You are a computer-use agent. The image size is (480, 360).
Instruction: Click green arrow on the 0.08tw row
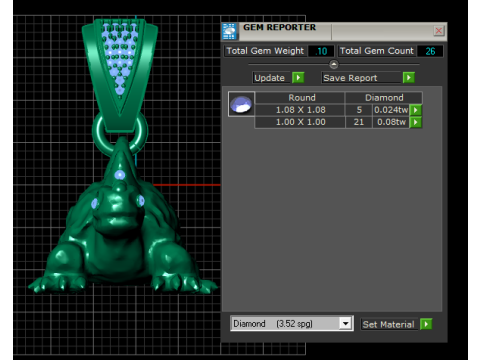click(x=416, y=122)
